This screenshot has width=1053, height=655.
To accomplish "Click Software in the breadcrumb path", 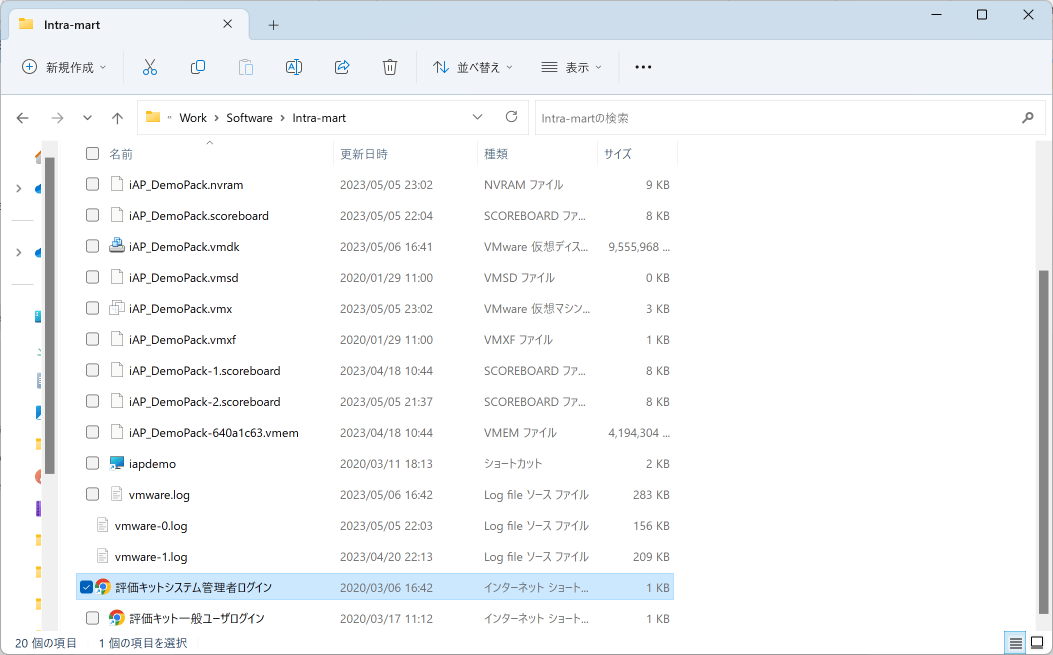I will (249, 118).
